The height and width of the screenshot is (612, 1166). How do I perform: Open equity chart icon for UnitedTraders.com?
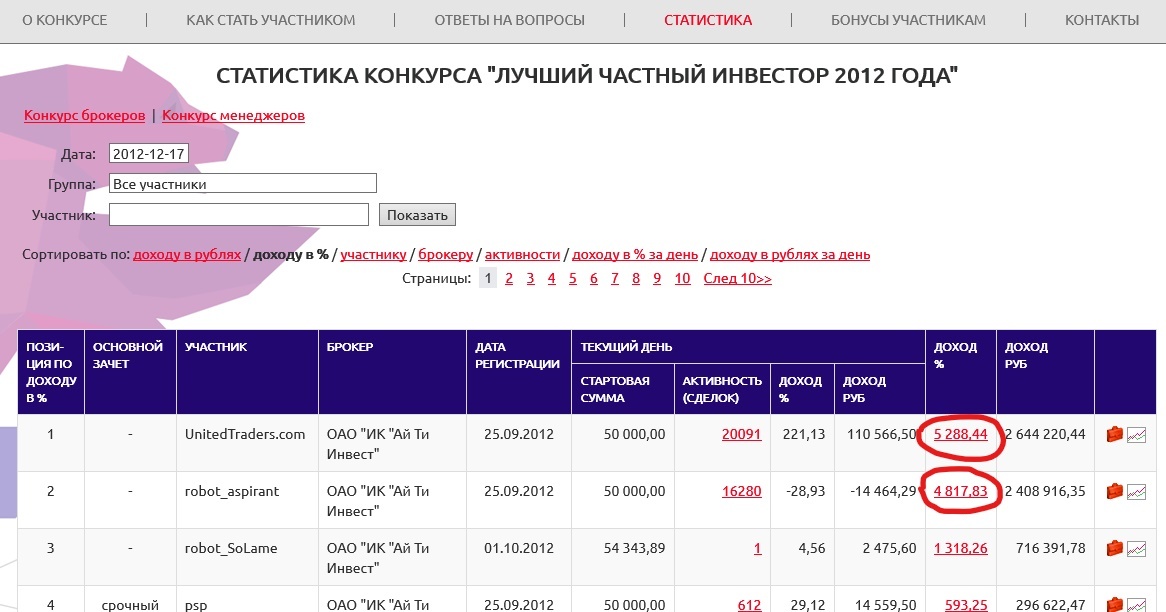1137,433
